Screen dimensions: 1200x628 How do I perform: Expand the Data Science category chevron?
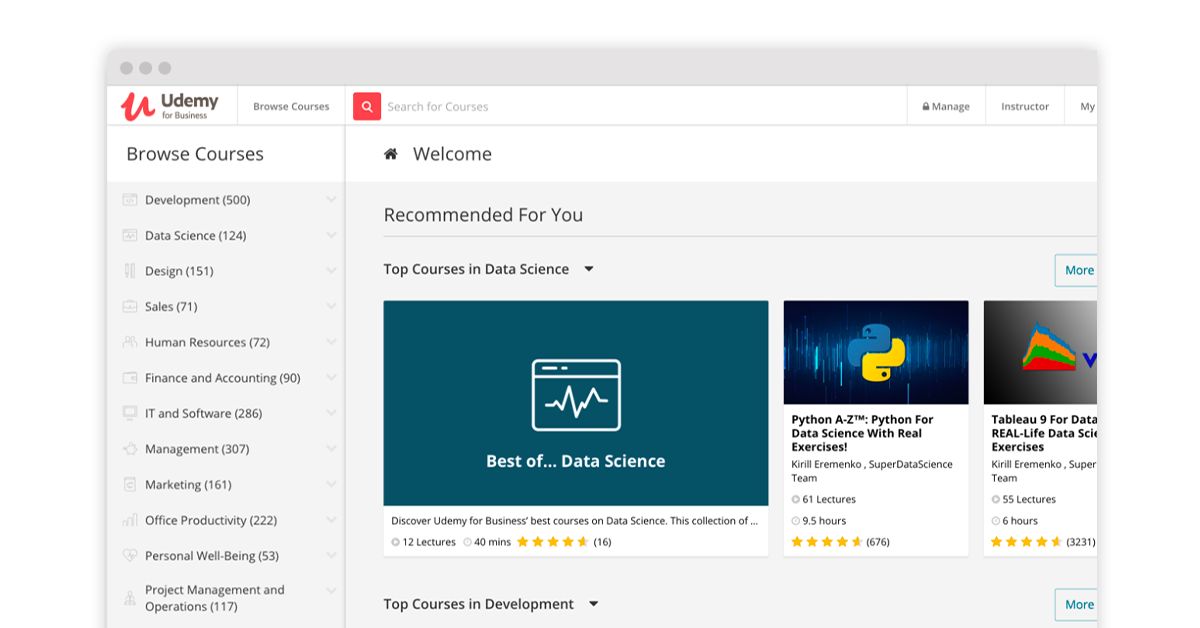[331, 236]
